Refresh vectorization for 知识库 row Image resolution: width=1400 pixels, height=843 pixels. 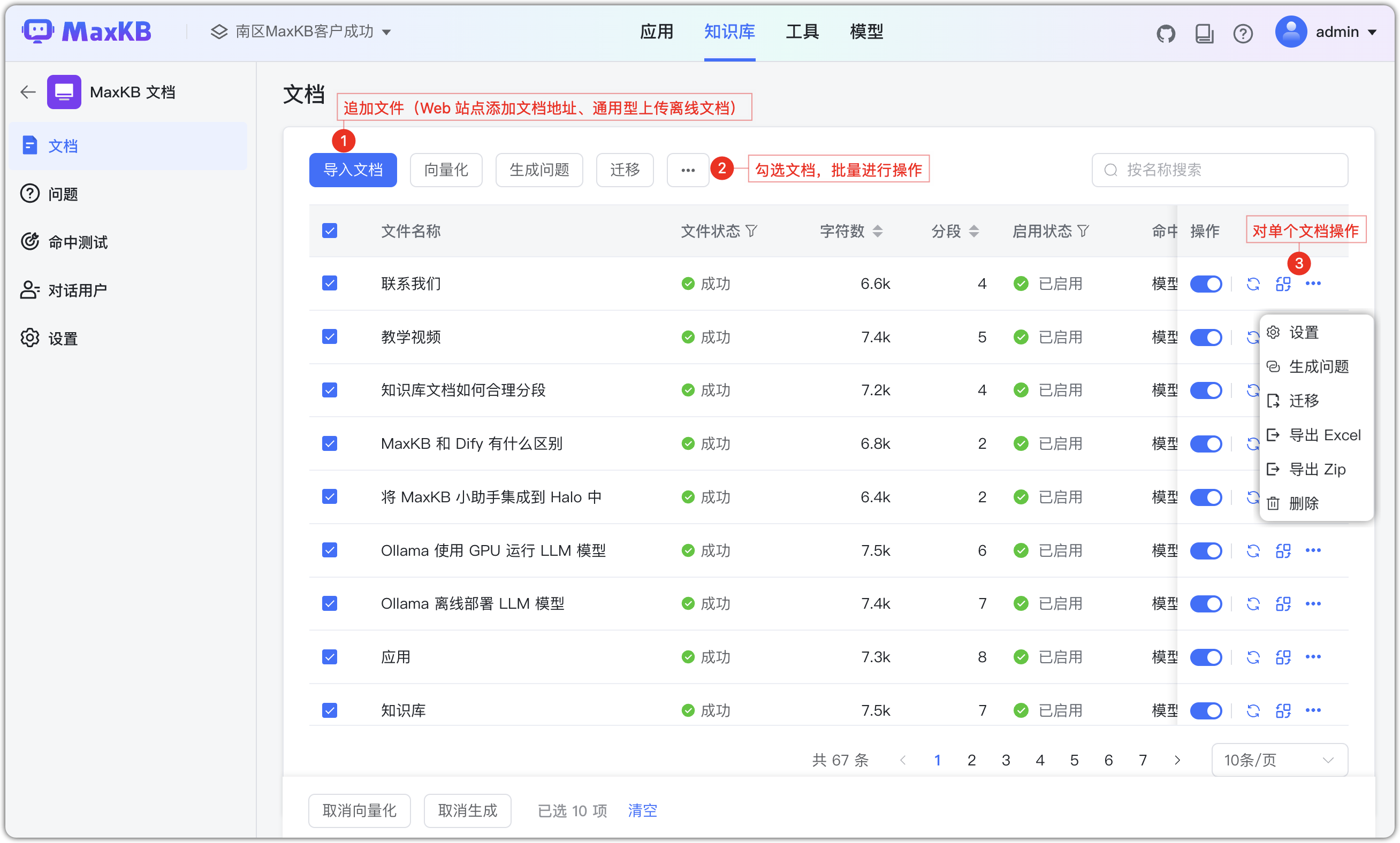pyautogui.click(x=1253, y=710)
